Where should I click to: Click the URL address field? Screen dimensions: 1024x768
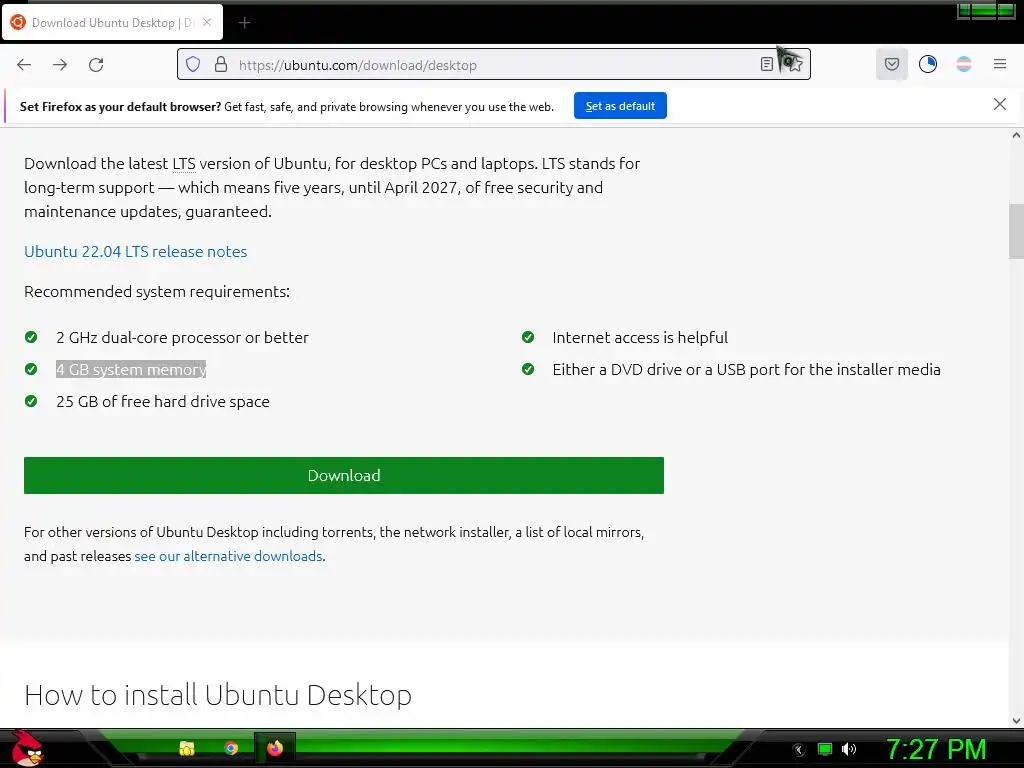[494, 65]
